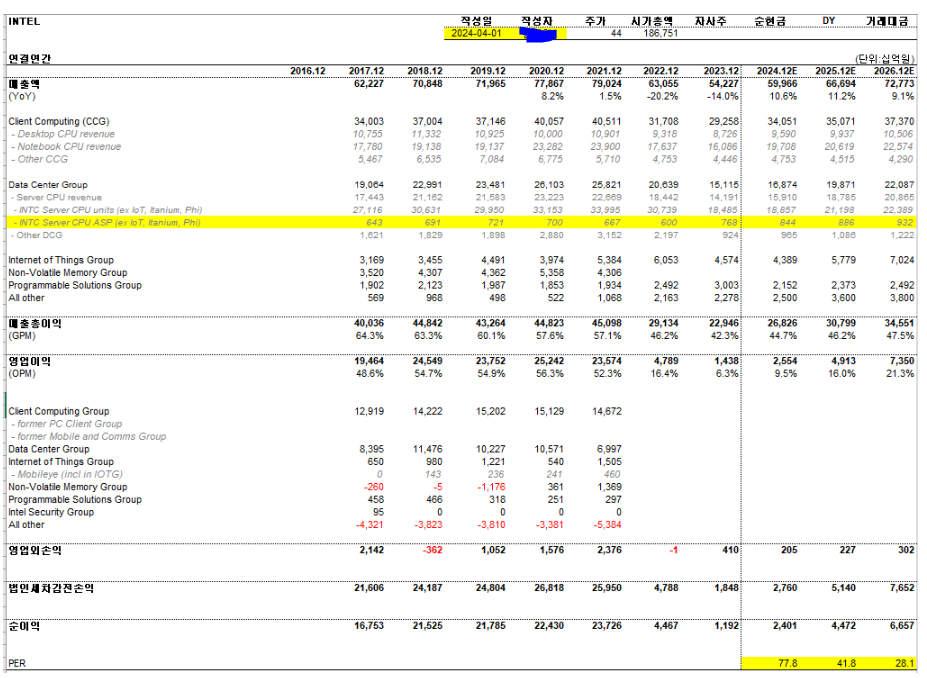Select the 주가 value 44
This screenshot has width=927, height=678.
pyautogui.click(x=616, y=33)
